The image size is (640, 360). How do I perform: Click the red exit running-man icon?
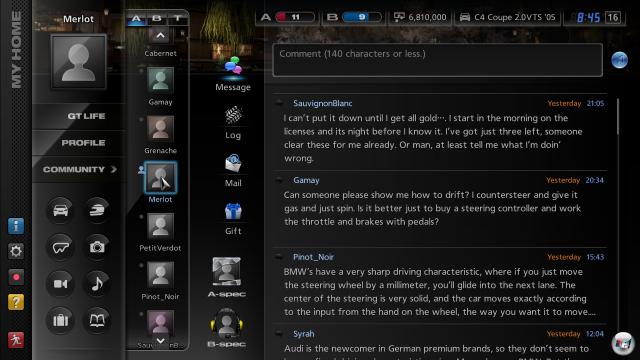pyautogui.click(x=16, y=340)
